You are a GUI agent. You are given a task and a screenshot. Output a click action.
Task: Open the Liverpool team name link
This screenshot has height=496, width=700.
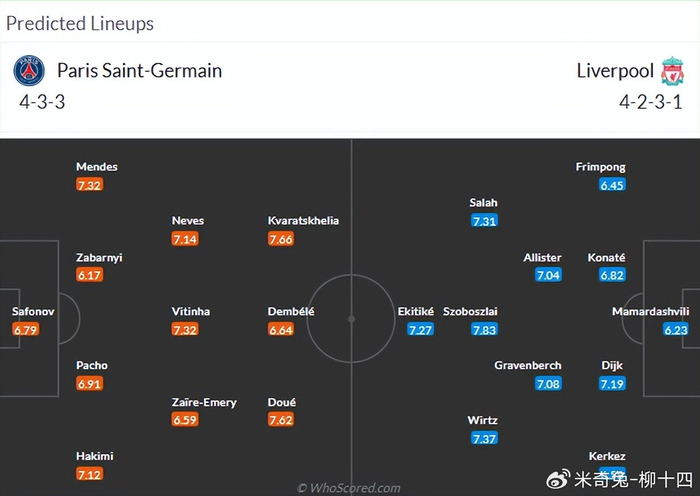pos(614,71)
